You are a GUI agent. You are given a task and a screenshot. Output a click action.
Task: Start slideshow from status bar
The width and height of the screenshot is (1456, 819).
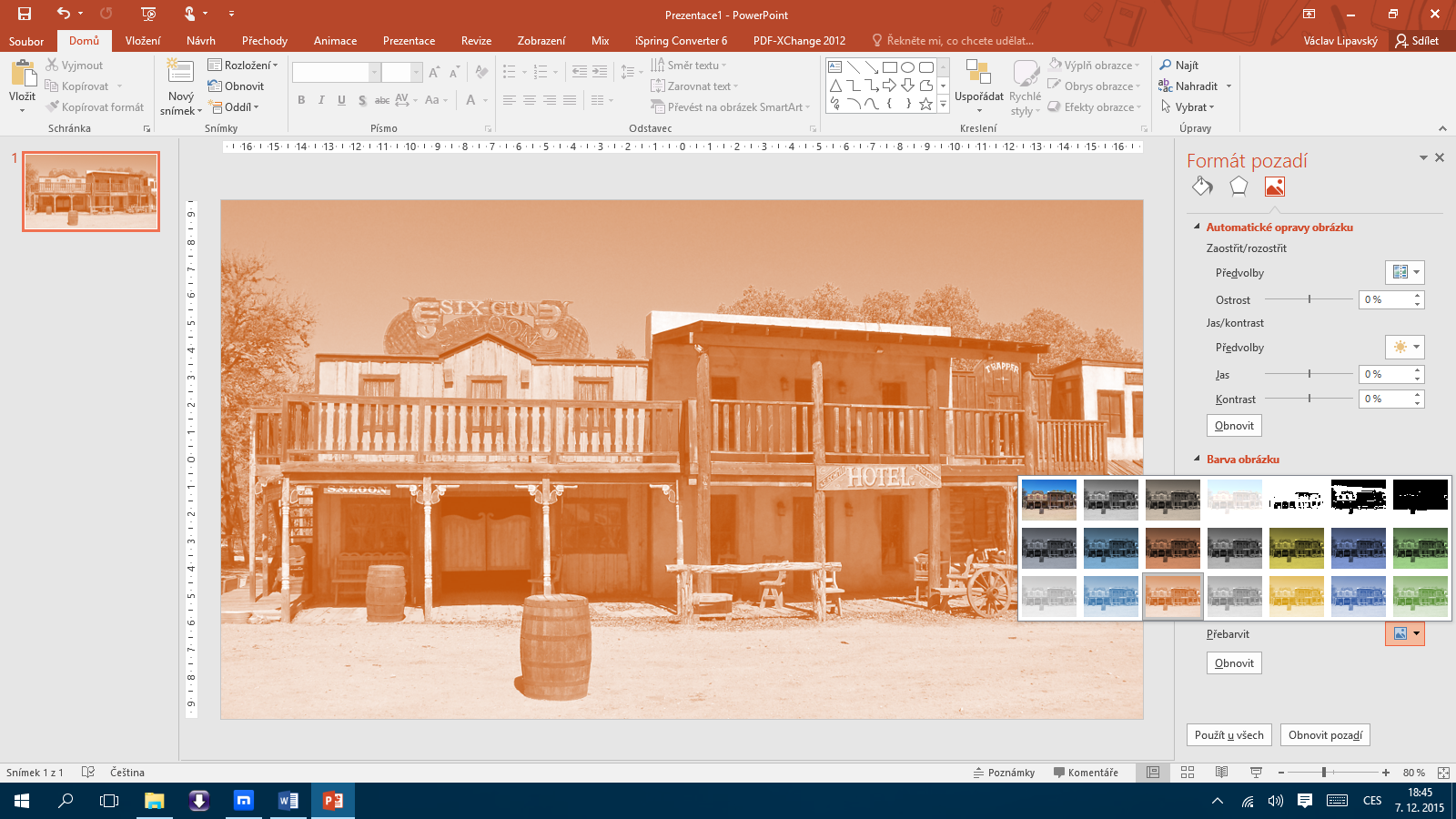tap(1256, 772)
